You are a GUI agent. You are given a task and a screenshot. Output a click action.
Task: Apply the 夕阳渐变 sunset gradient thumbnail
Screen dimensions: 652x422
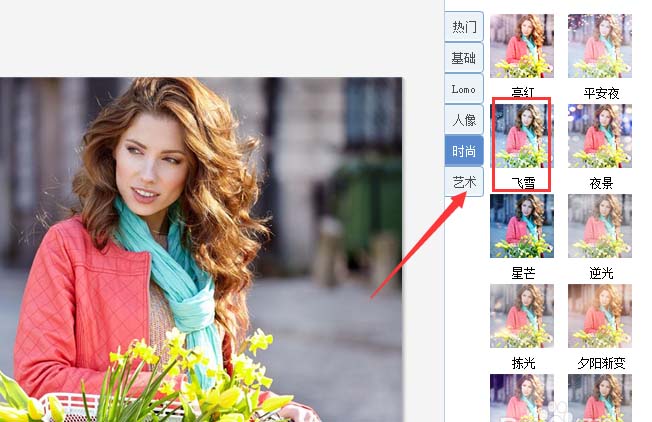(600, 316)
